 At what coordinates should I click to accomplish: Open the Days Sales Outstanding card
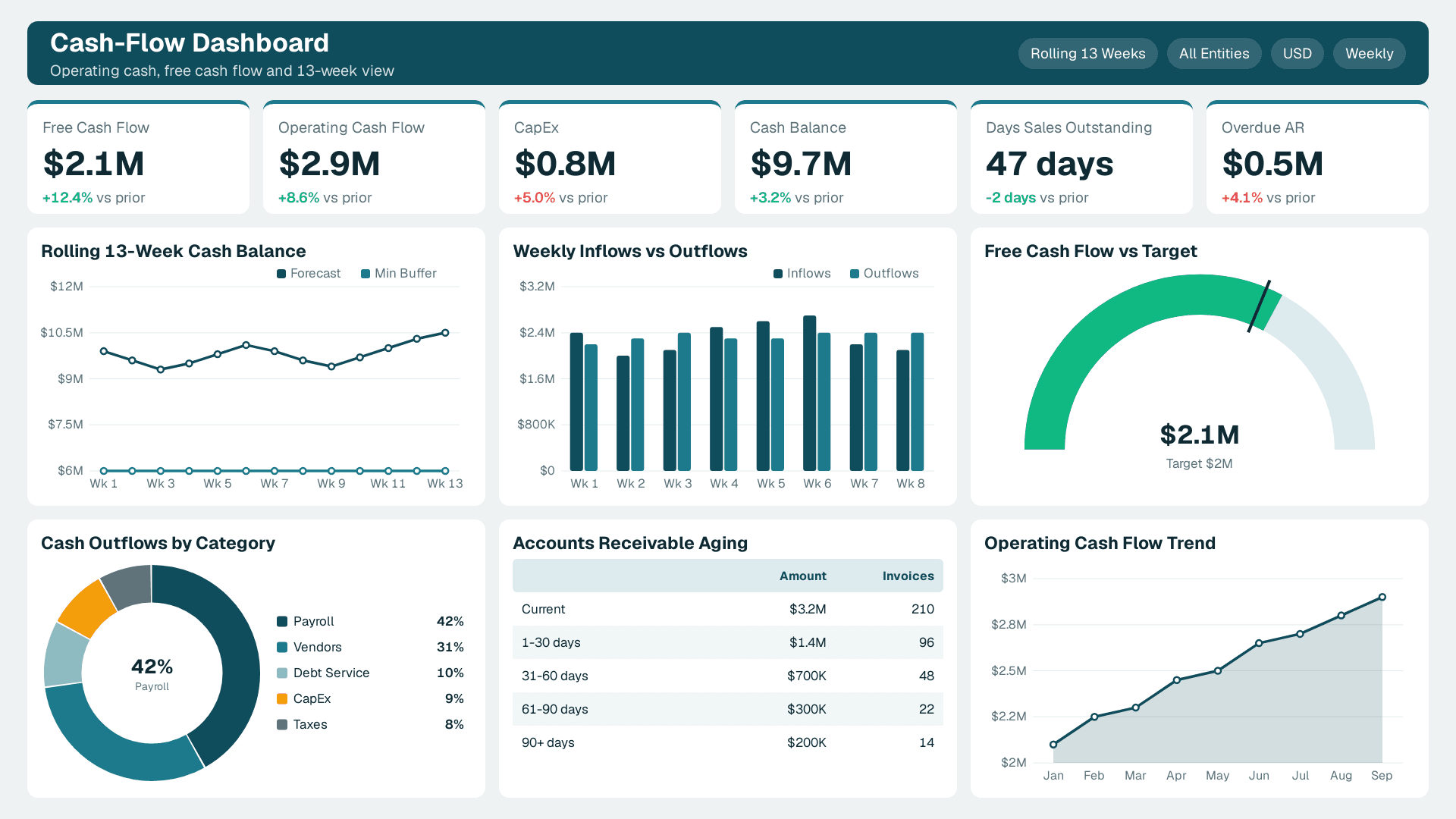point(1081,157)
